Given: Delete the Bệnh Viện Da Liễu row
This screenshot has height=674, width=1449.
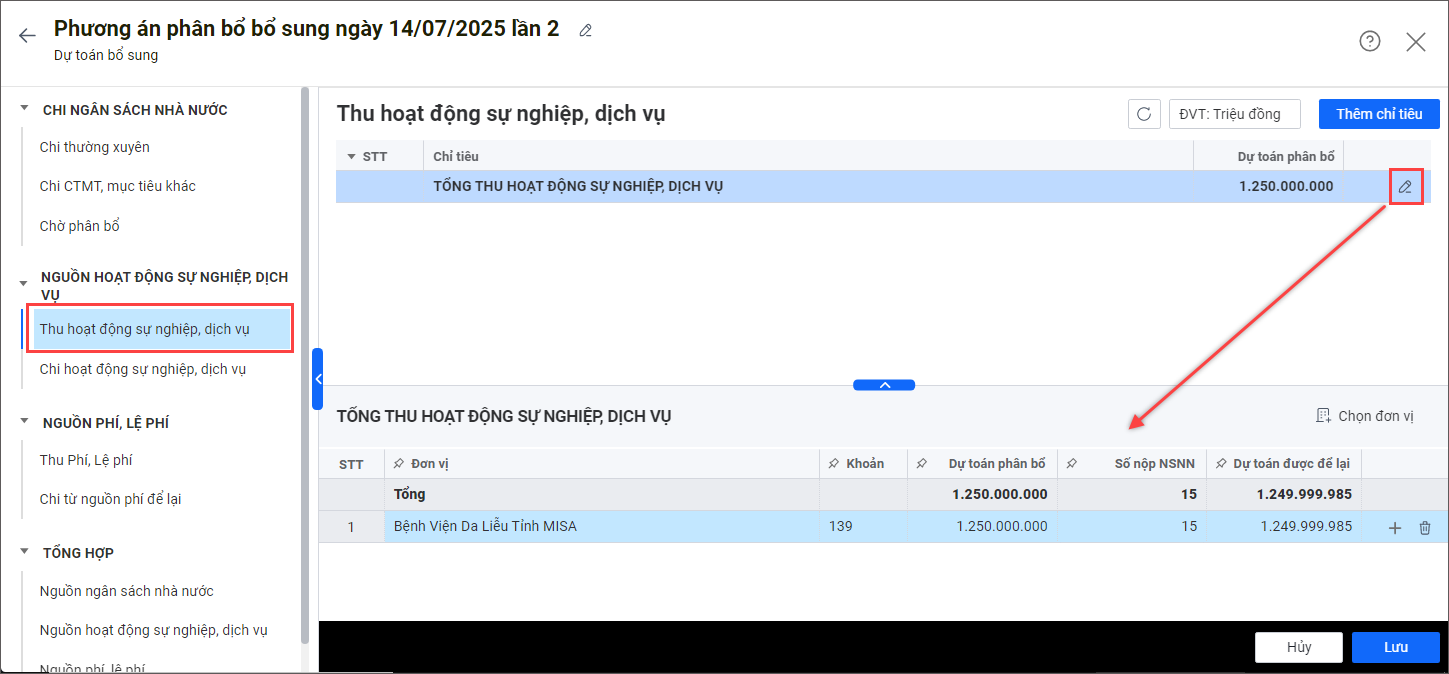Looking at the screenshot, I should pyautogui.click(x=1425, y=528).
